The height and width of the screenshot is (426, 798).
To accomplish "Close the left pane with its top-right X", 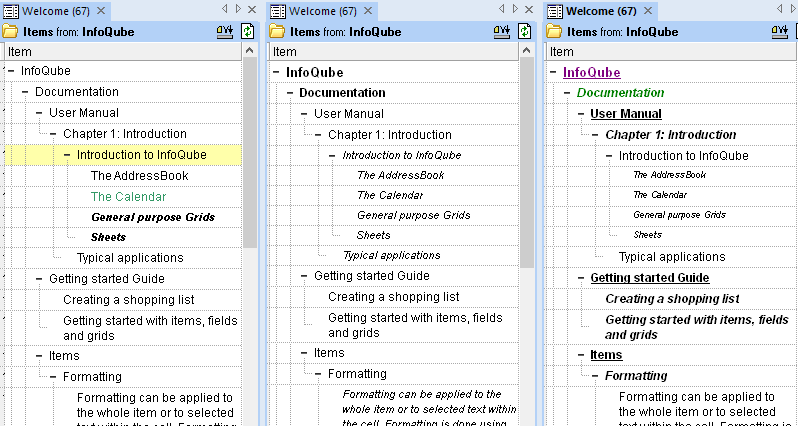I will click(252, 9).
